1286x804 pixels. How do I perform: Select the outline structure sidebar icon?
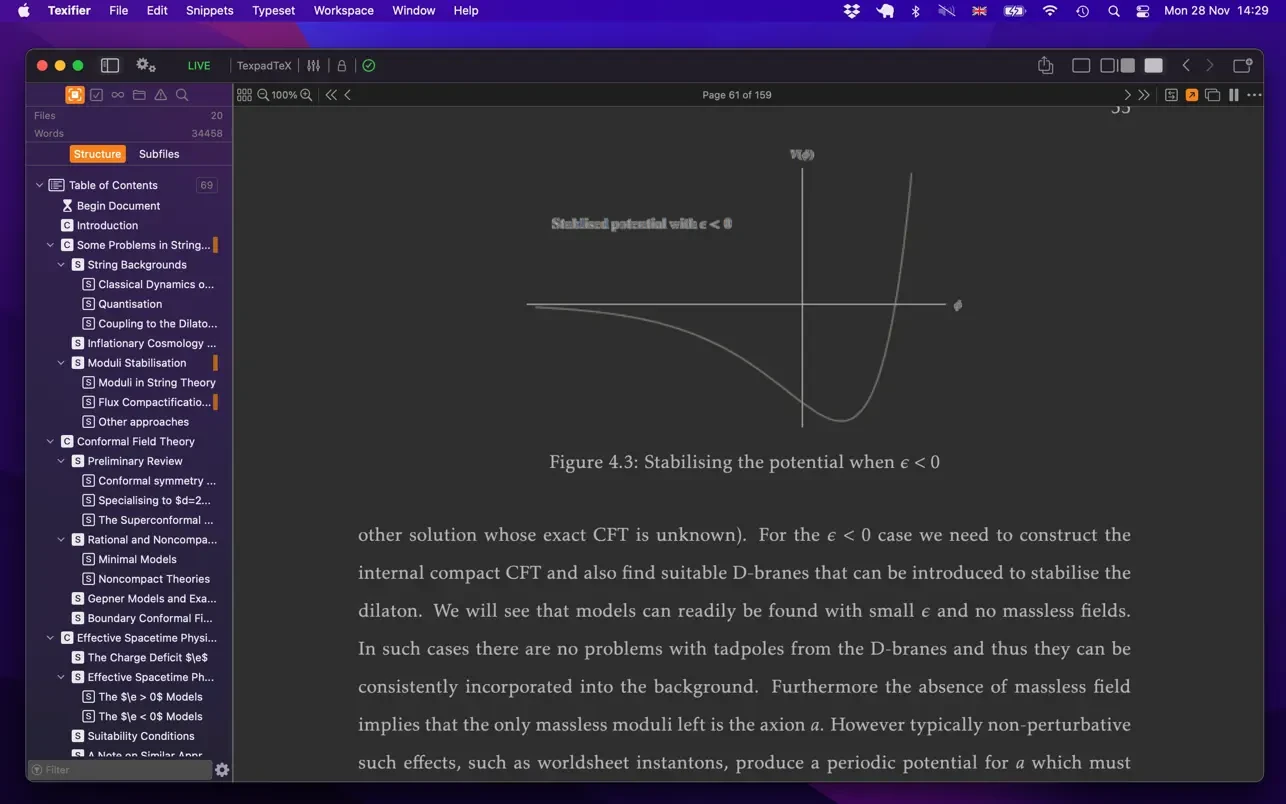pyautogui.click(x=75, y=95)
